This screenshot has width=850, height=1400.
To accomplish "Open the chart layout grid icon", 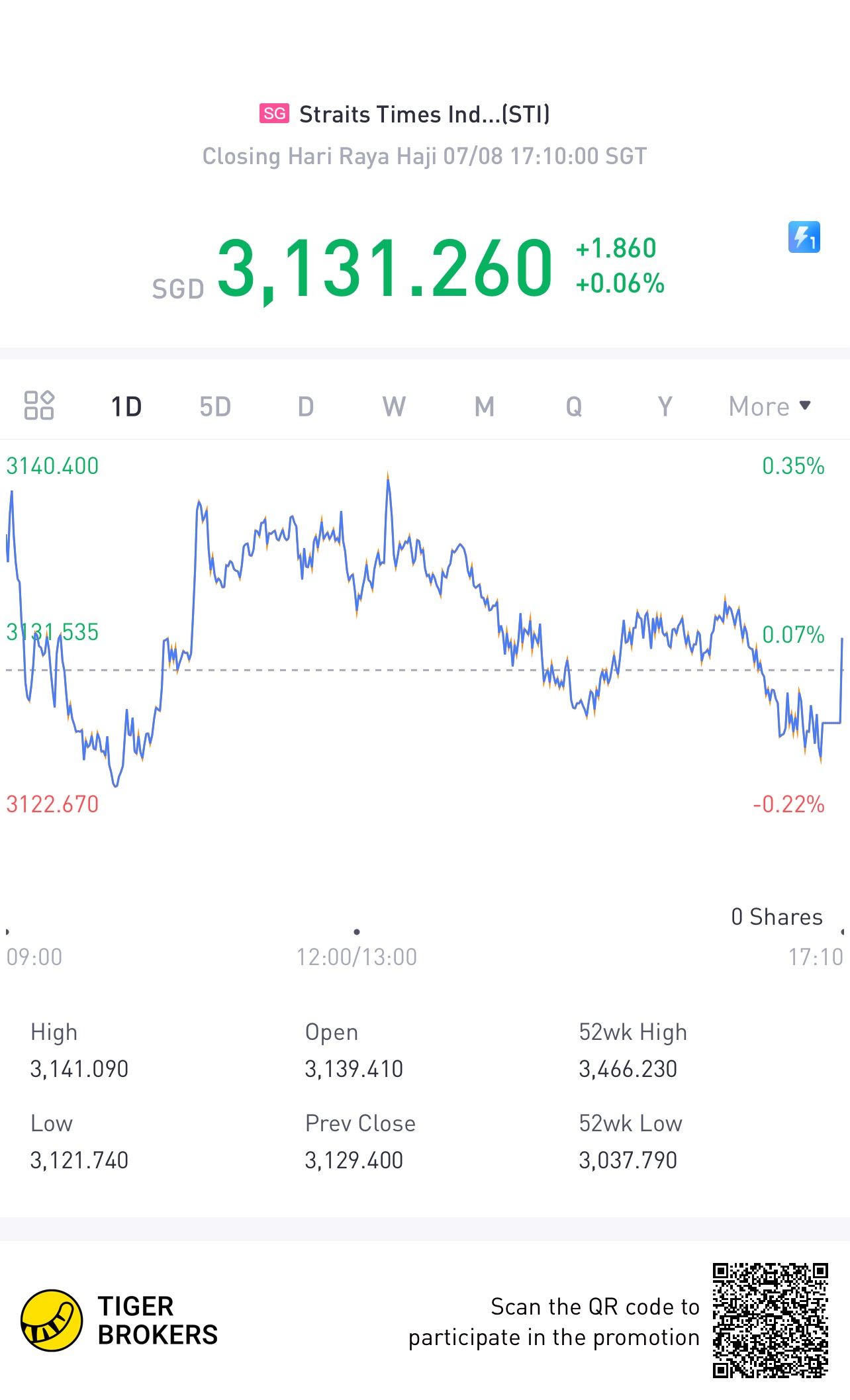I will tap(39, 406).
